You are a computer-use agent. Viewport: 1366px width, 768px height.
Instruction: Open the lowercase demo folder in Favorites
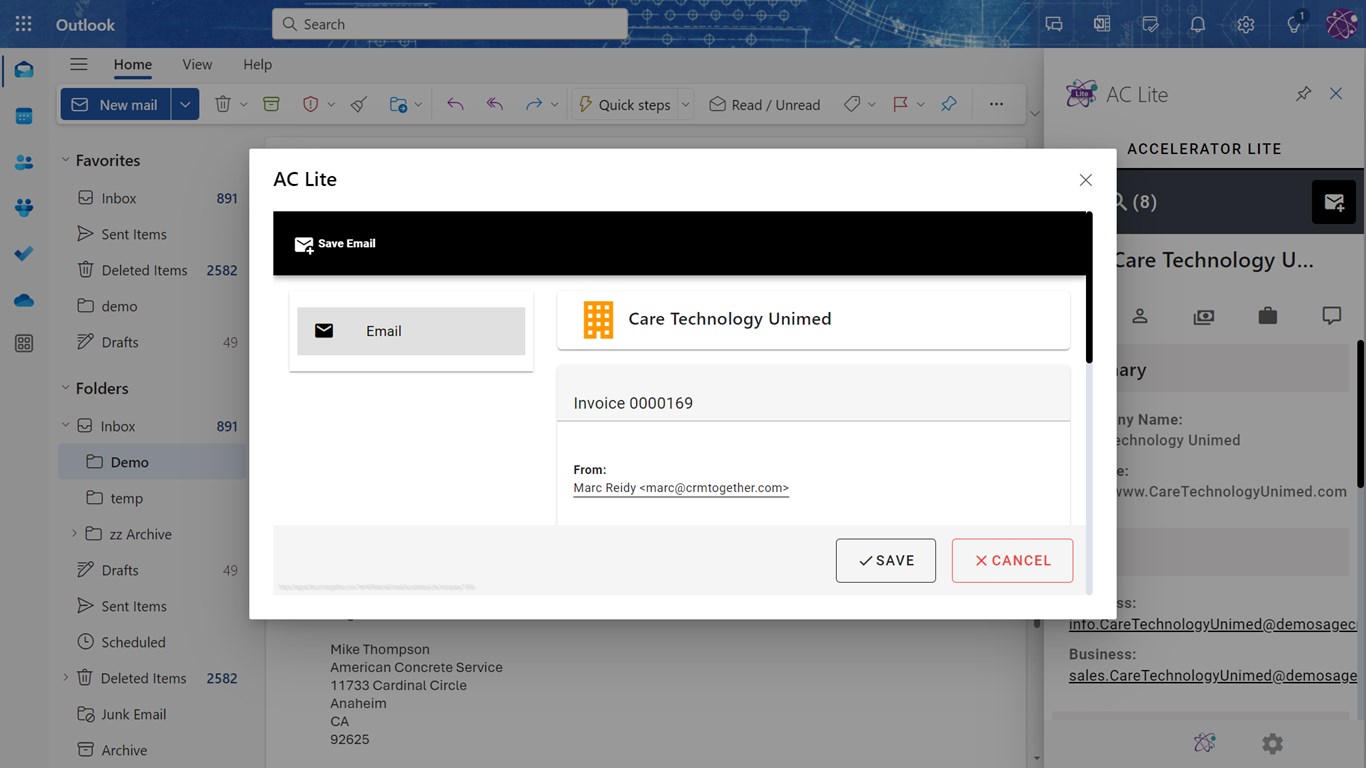(x=151, y=306)
